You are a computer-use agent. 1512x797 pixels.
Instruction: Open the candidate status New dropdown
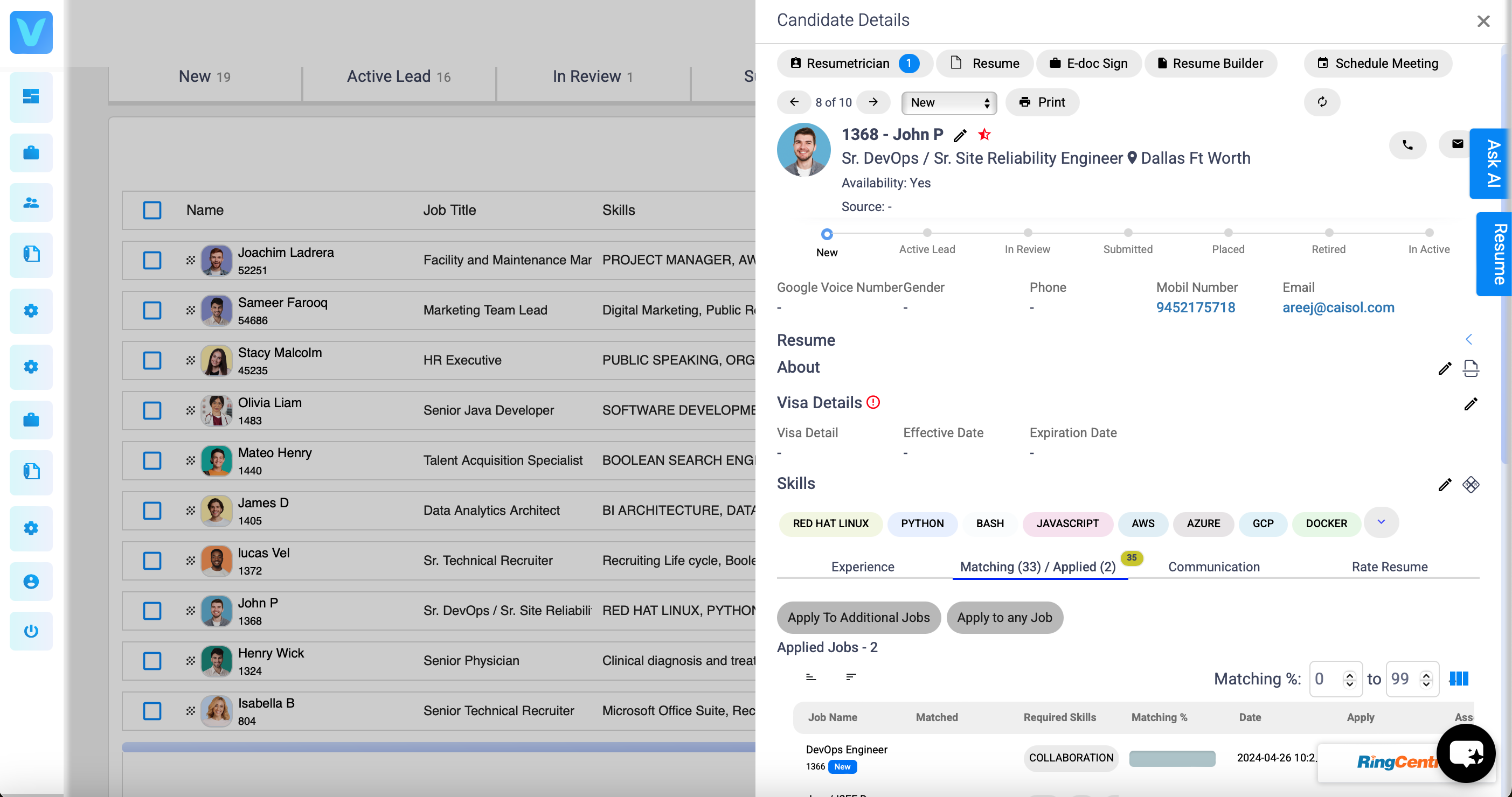coord(948,102)
